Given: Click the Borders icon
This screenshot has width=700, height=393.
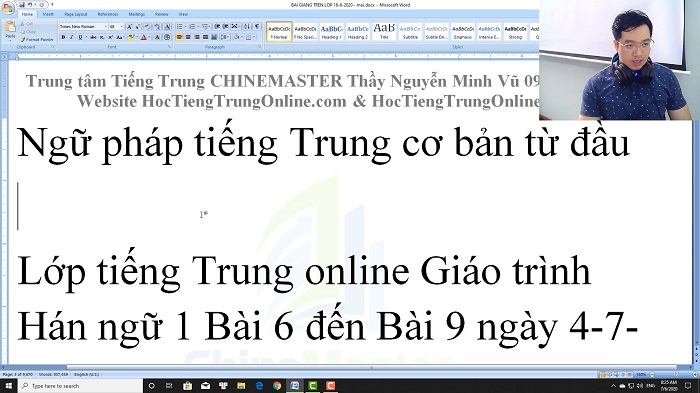Looking at the screenshot, I should [250, 38].
